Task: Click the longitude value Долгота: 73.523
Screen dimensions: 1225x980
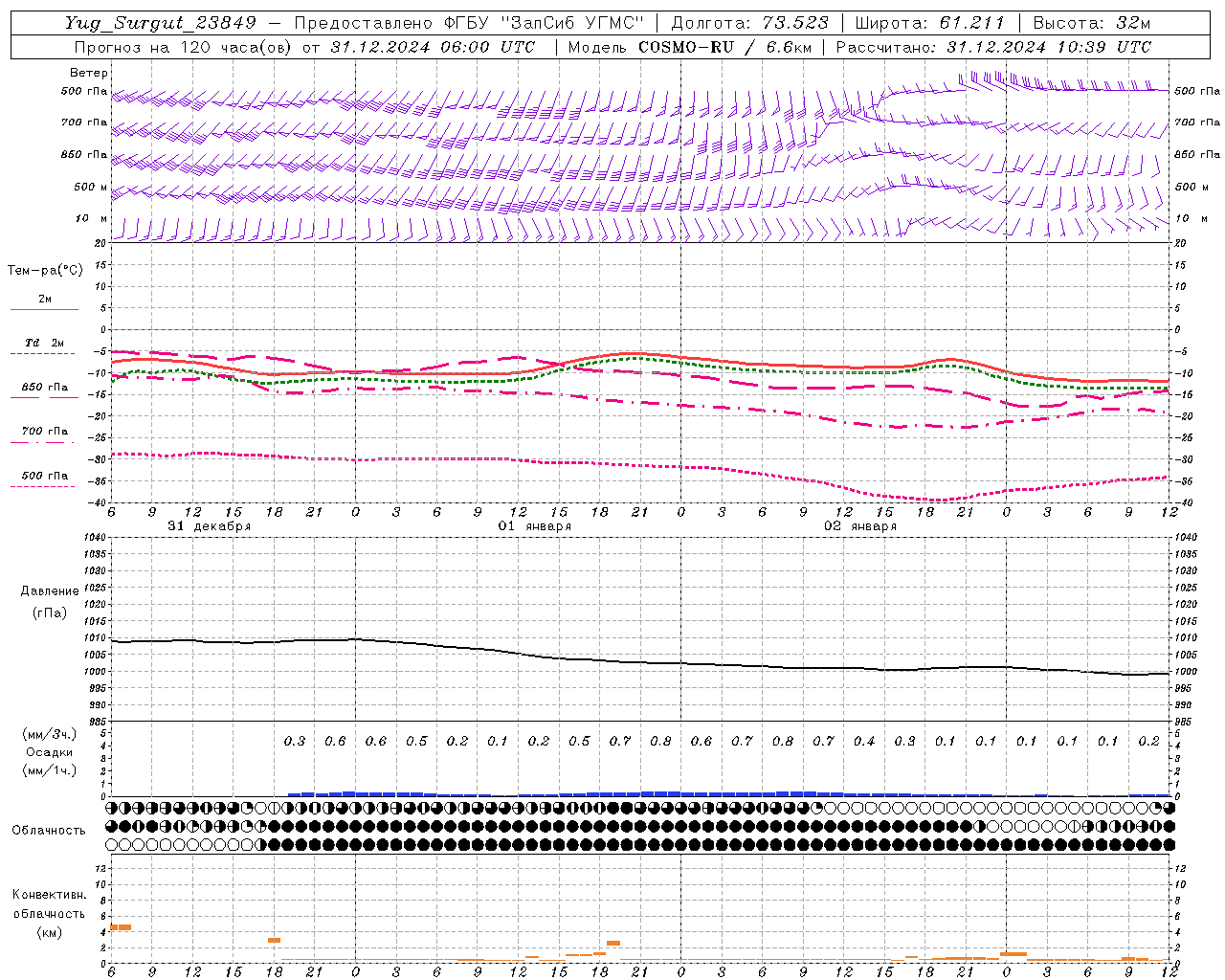Action: (x=750, y=23)
